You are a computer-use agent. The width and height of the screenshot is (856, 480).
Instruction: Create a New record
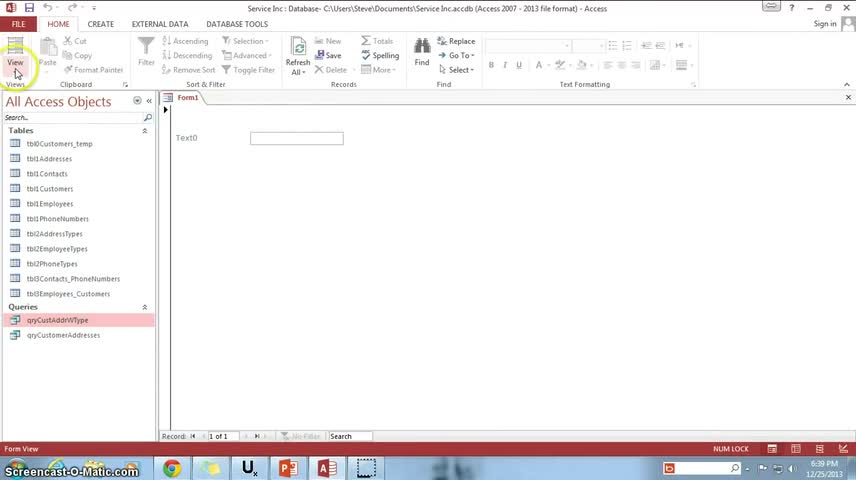pos(328,41)
